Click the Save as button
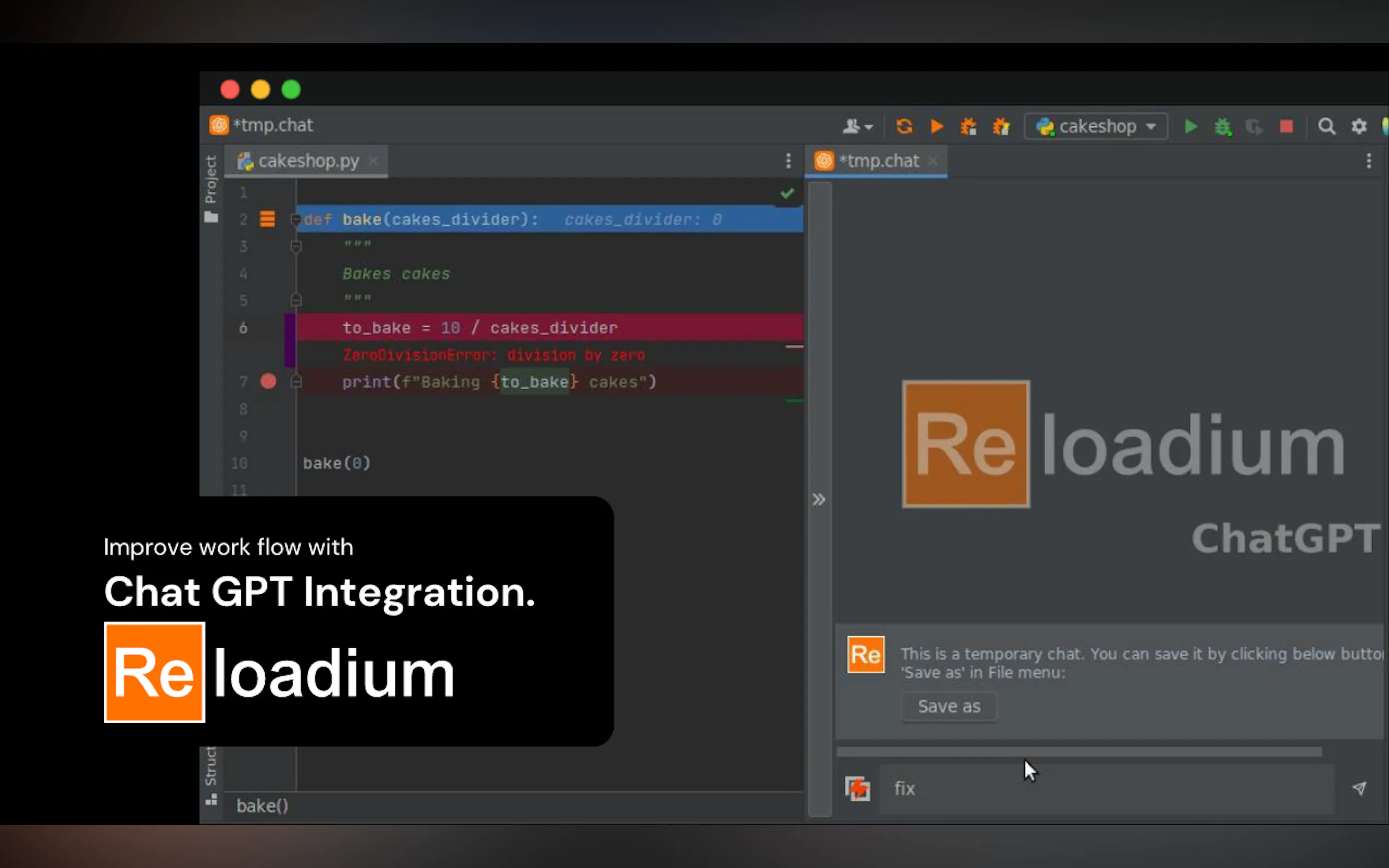The width and height of the screenshot is (1389, 868). (x=949, y=706)
